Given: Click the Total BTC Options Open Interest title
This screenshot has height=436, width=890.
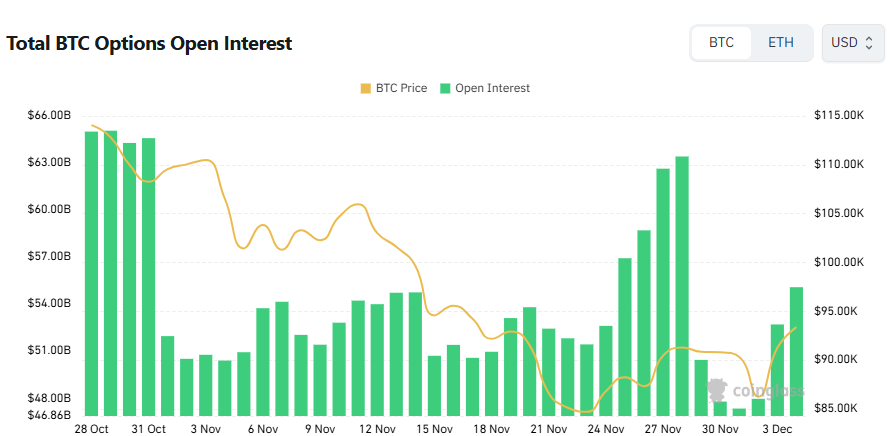Looking at the screenshot, I should [150, 43].
